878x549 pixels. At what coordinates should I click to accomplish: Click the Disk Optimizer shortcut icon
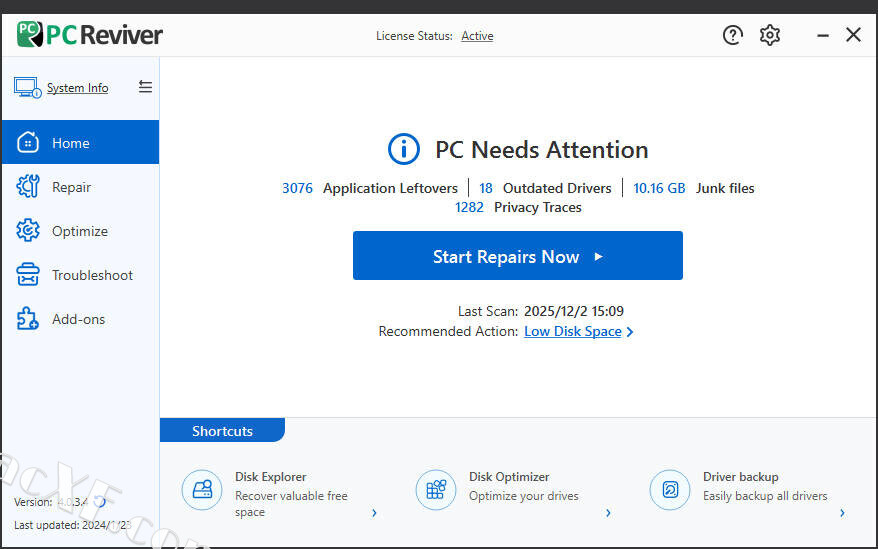coord(436,490)
